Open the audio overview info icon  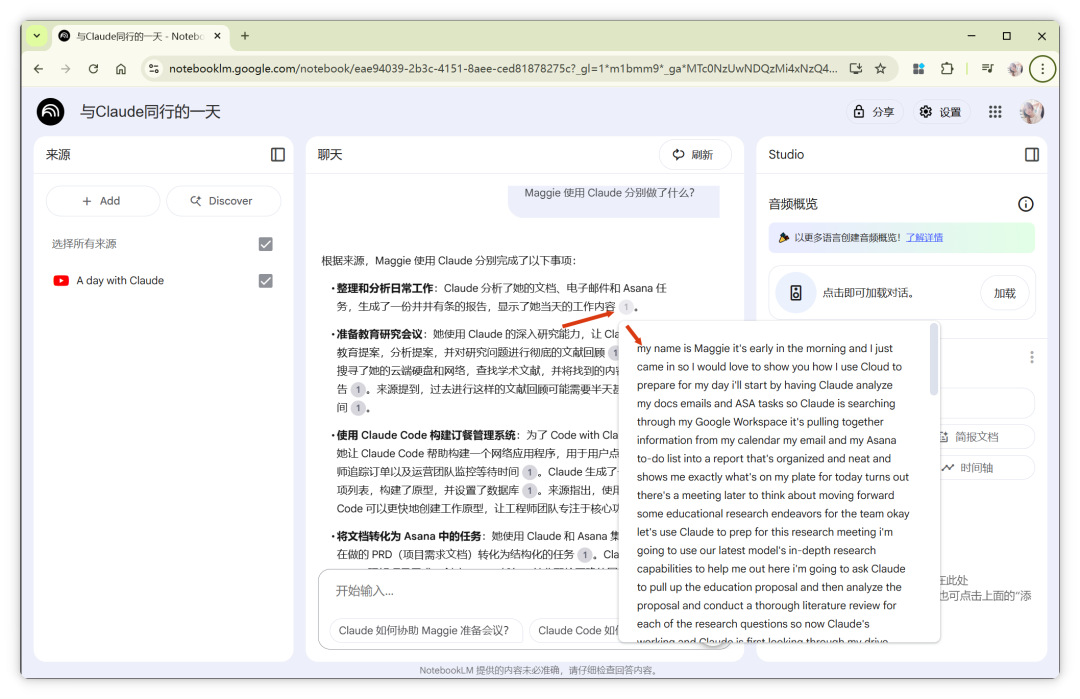[x=1026, y=204]
